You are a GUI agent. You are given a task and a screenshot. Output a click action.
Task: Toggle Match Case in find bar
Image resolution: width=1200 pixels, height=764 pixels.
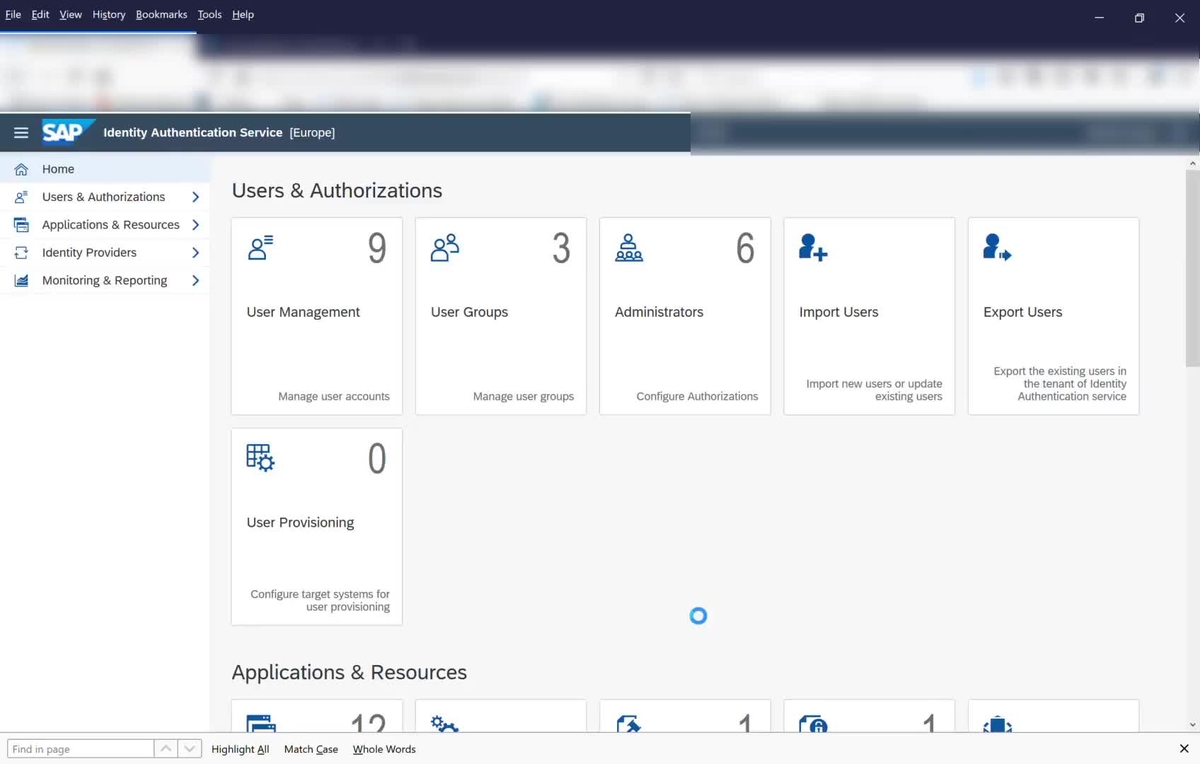click(311, 749)
